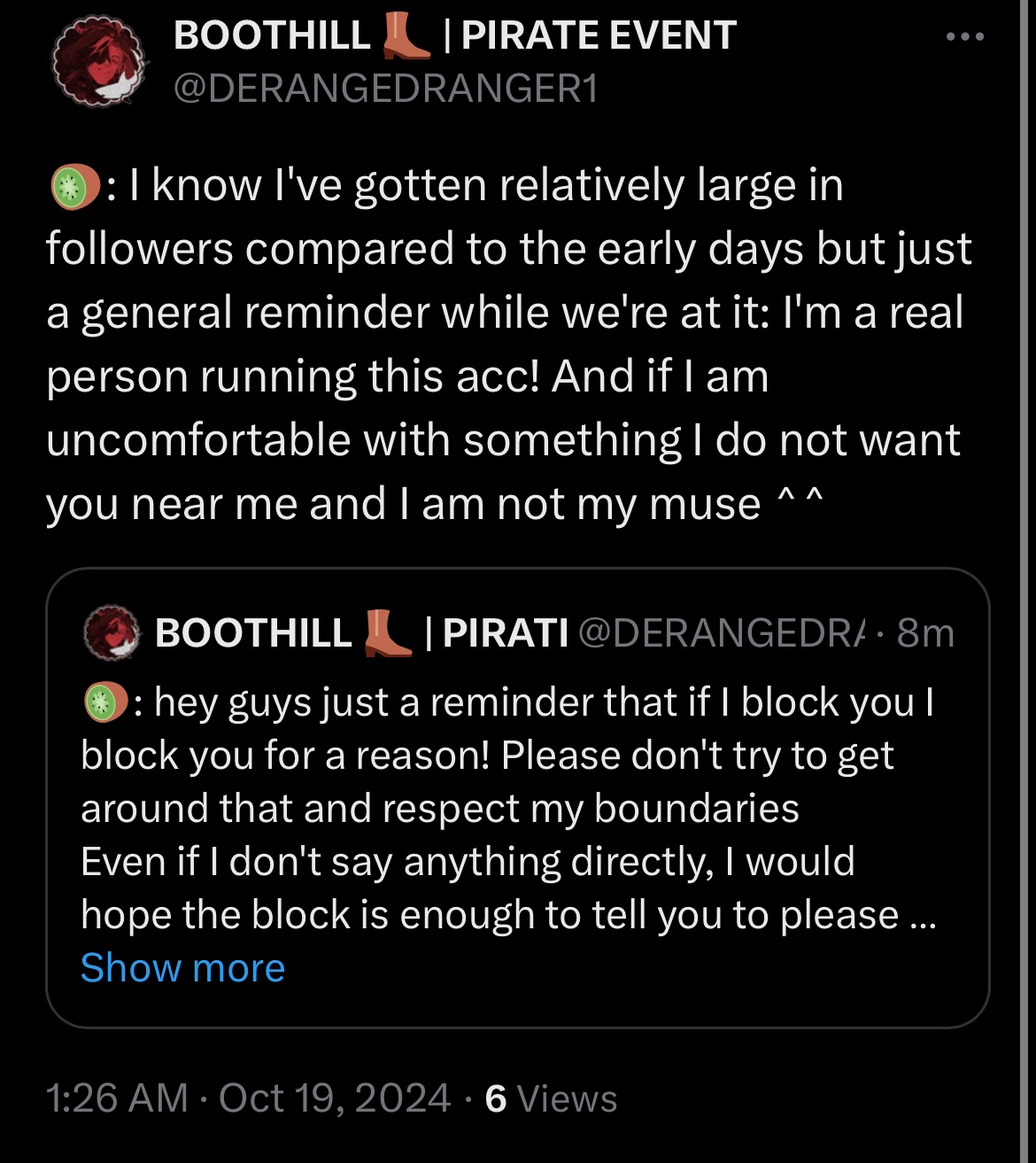This screenshot has height=1163, width=1036.
Task: Click the trailing ellipsis of truncated quote text
Action: pyautogui.click(x=924, y=915)
